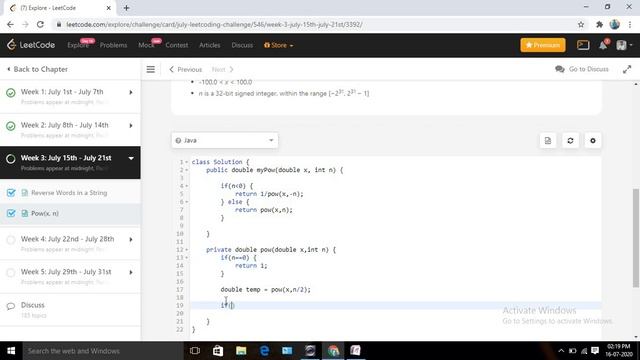This screenshot has height=360, width=640.
Task: Click Week 2 completed check circle
Action: click(11, 126)
